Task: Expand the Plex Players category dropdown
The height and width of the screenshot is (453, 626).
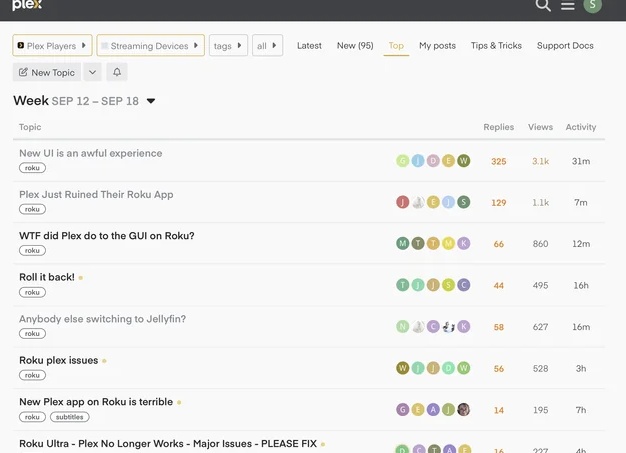Action: [52, 45]
